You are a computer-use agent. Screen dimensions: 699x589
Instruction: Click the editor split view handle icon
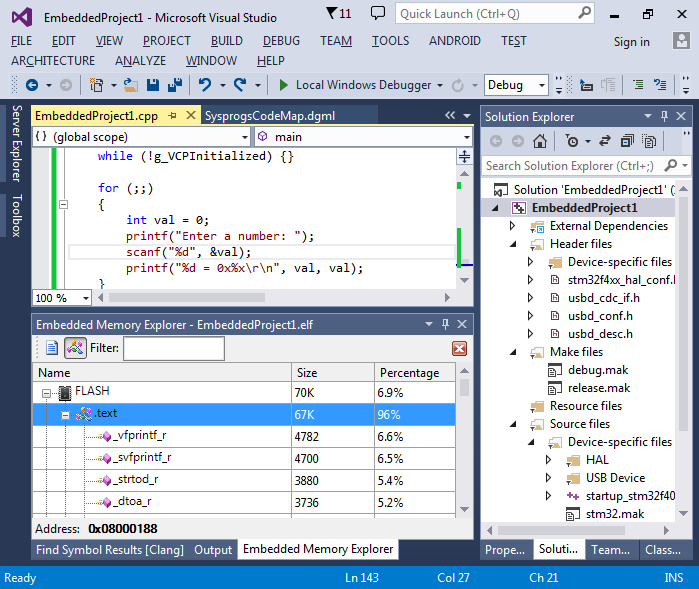click(464, 157)
